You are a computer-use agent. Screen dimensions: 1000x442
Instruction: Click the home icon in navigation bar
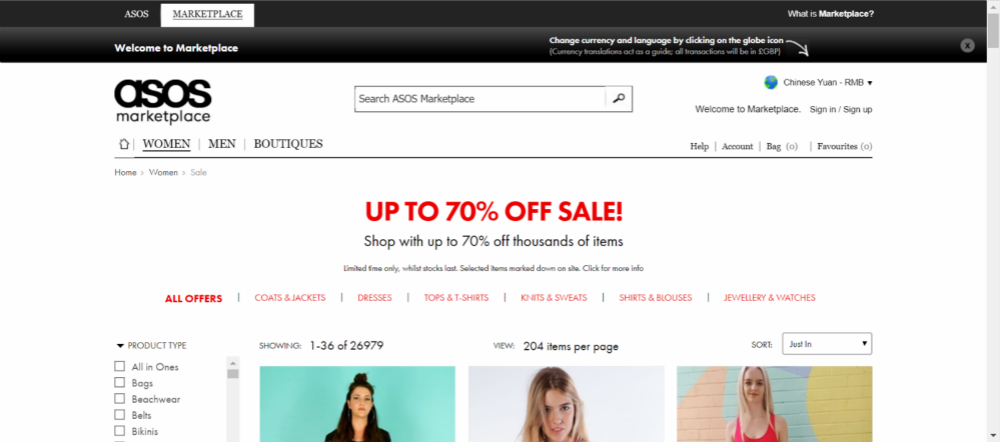pos(124,144)
